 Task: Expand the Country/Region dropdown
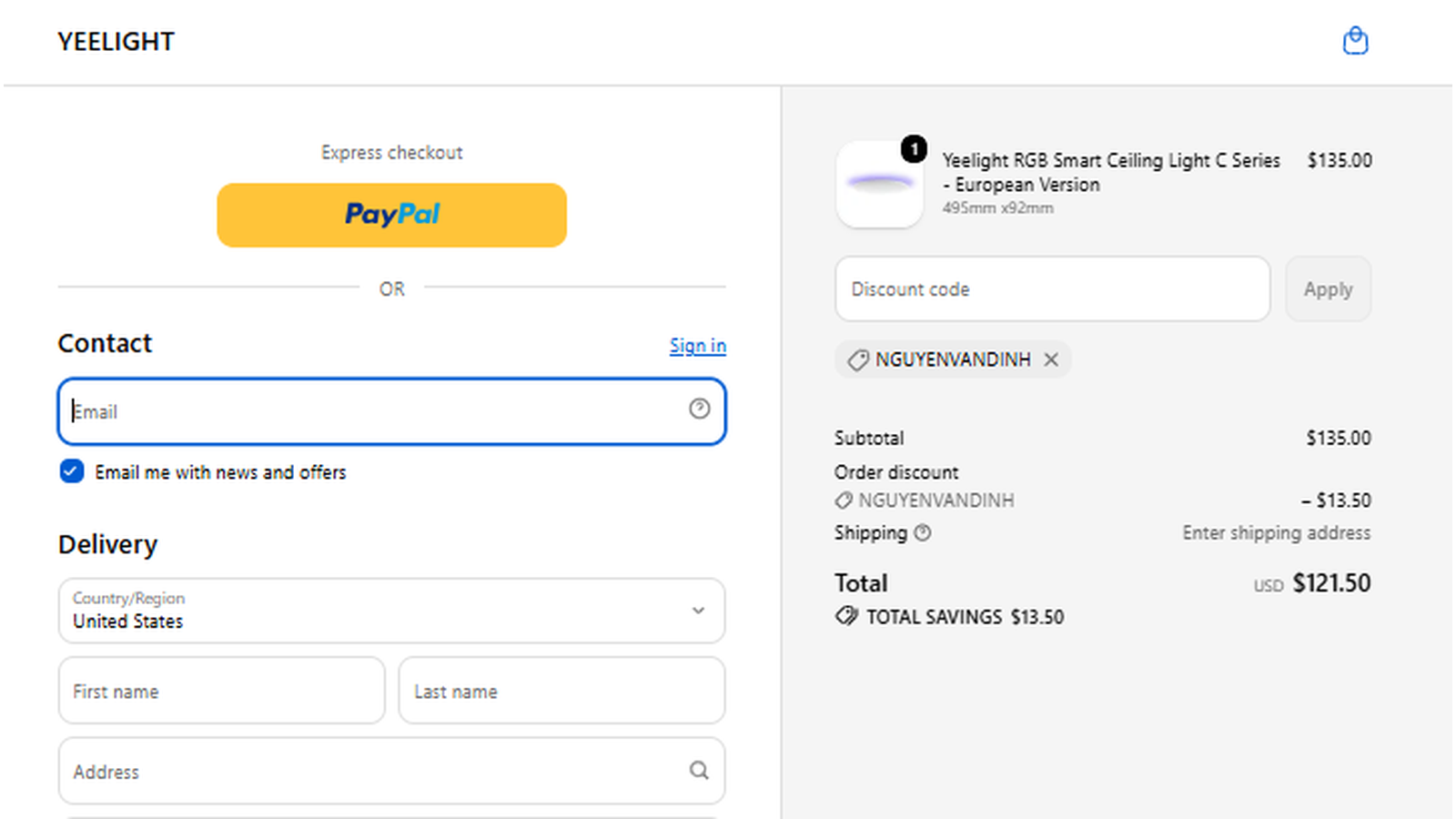tap(391, 611)
